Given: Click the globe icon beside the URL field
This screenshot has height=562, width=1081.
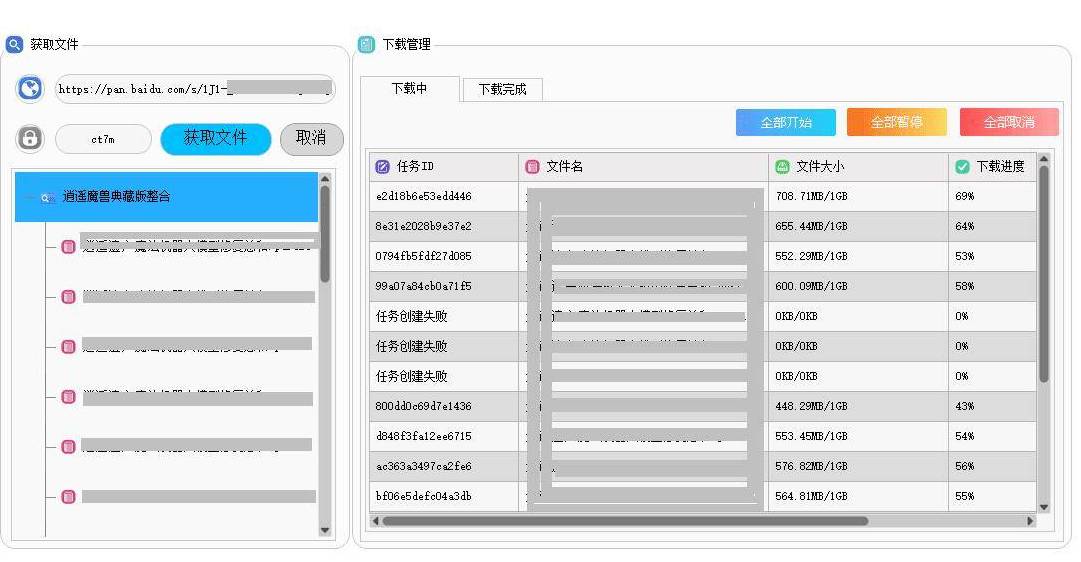Looking at the screenshot, I should click(x=30, y=89).
